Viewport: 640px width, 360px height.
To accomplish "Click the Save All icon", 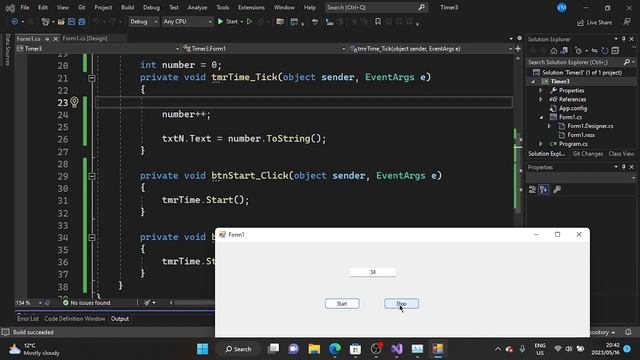I will [82, 22].
